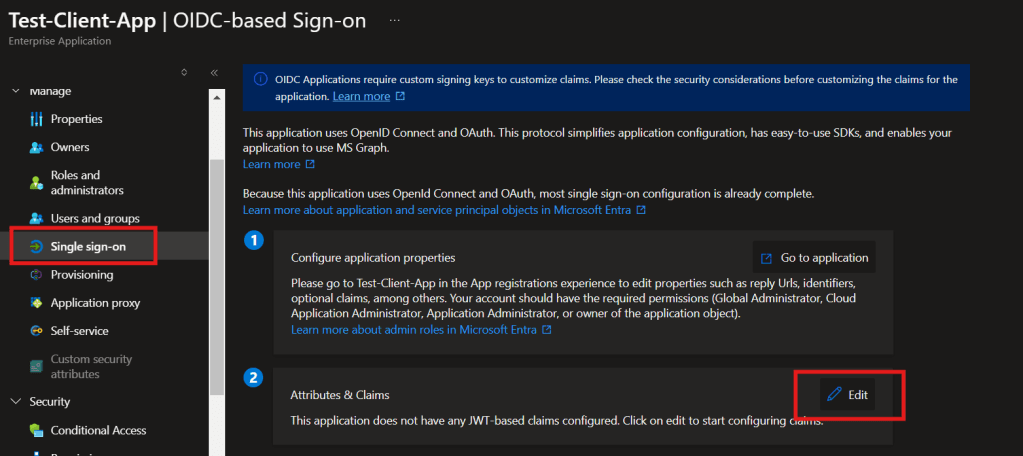Collapse the Manage section chevron

16,91
